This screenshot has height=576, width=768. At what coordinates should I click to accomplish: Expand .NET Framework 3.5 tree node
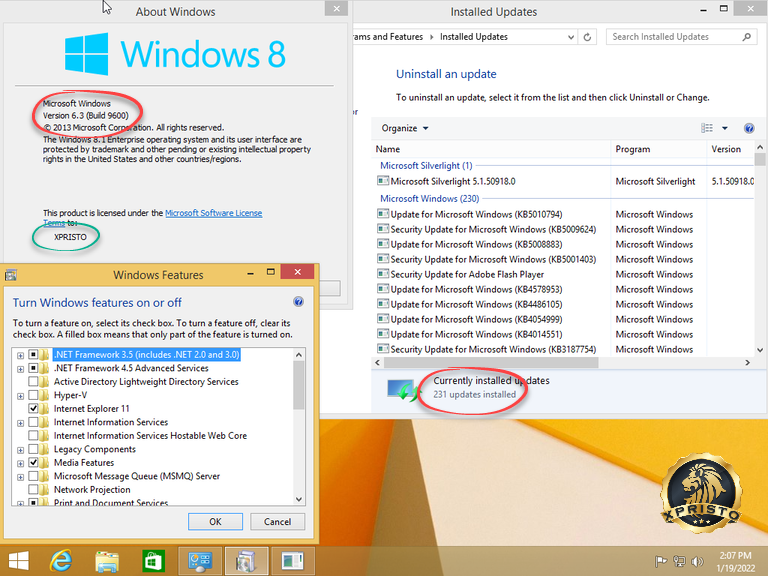(20, 356)
